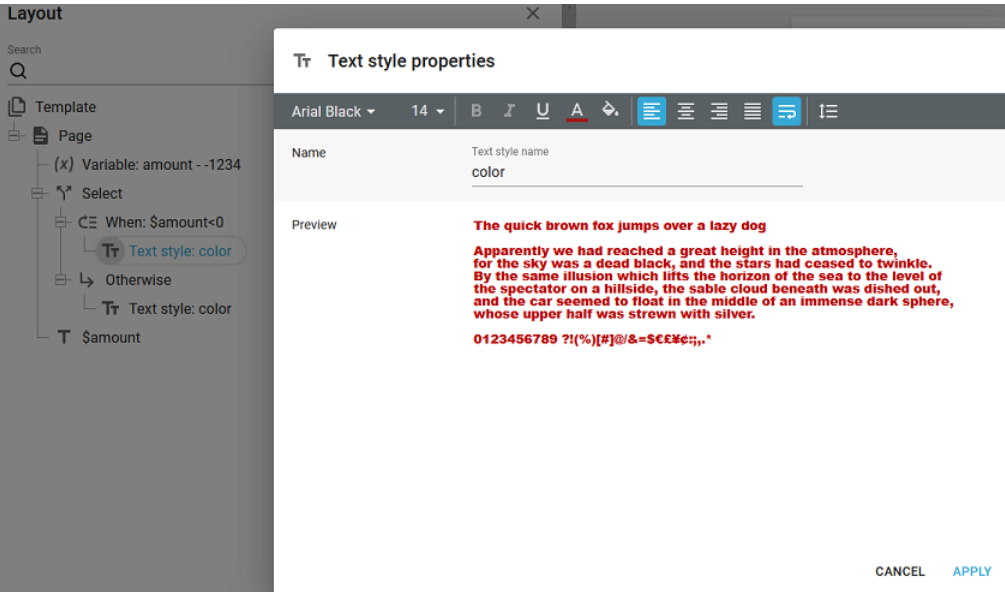Collapse the When: $amount<0 node
Viewport: 1005px width, 592px height.
(62, 222)
